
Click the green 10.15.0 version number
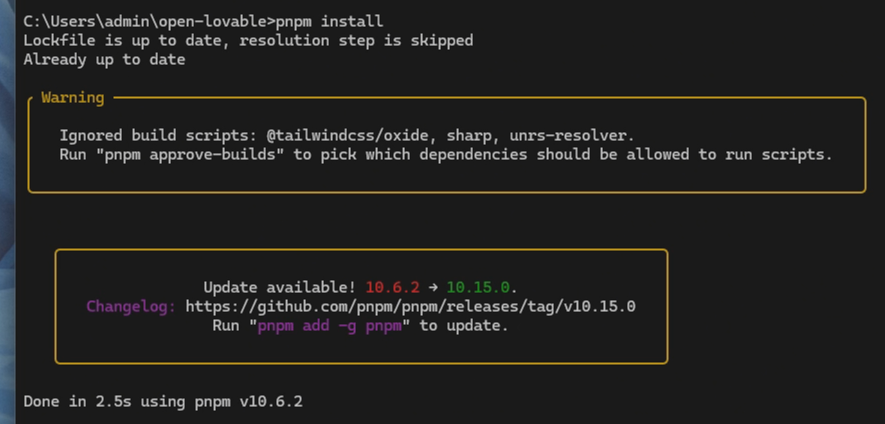pos(477,287)
